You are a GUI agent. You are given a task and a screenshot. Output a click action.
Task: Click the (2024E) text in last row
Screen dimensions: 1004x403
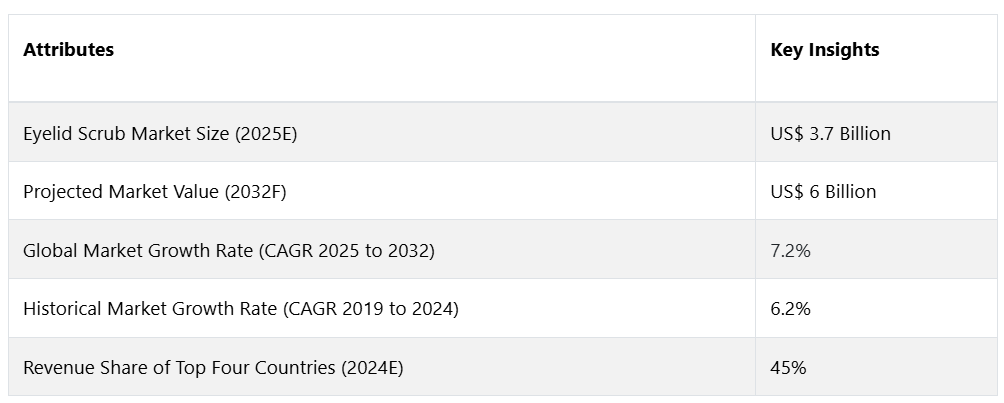click(x=372, y=368)
